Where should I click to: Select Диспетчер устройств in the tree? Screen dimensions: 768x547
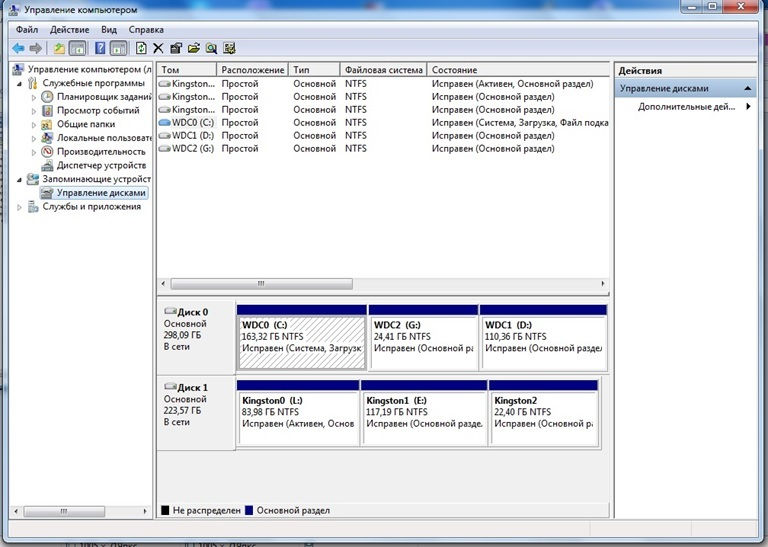101,165
